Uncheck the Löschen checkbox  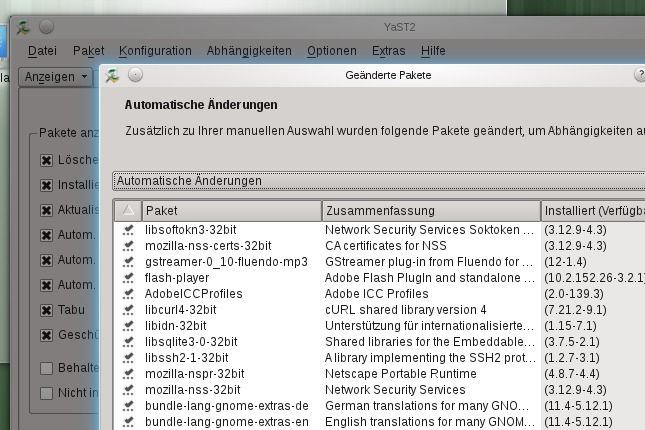(x=46, y=160)
